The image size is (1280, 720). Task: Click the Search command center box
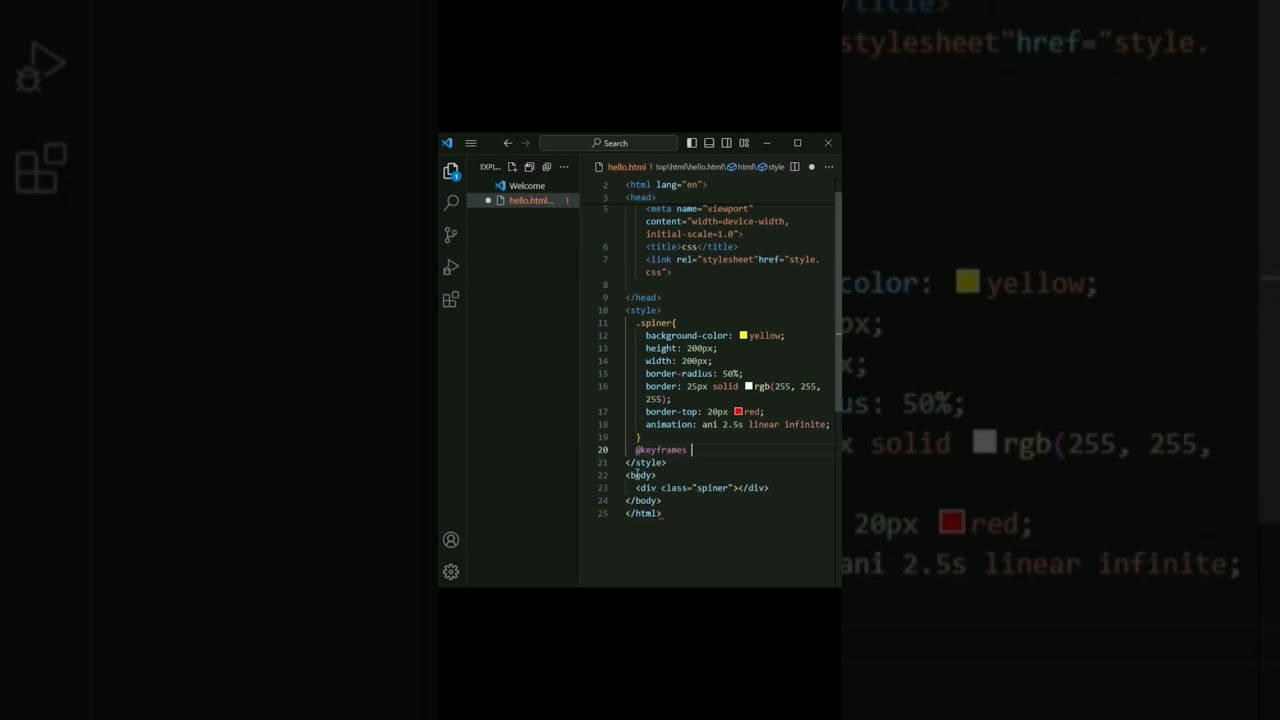609,143
